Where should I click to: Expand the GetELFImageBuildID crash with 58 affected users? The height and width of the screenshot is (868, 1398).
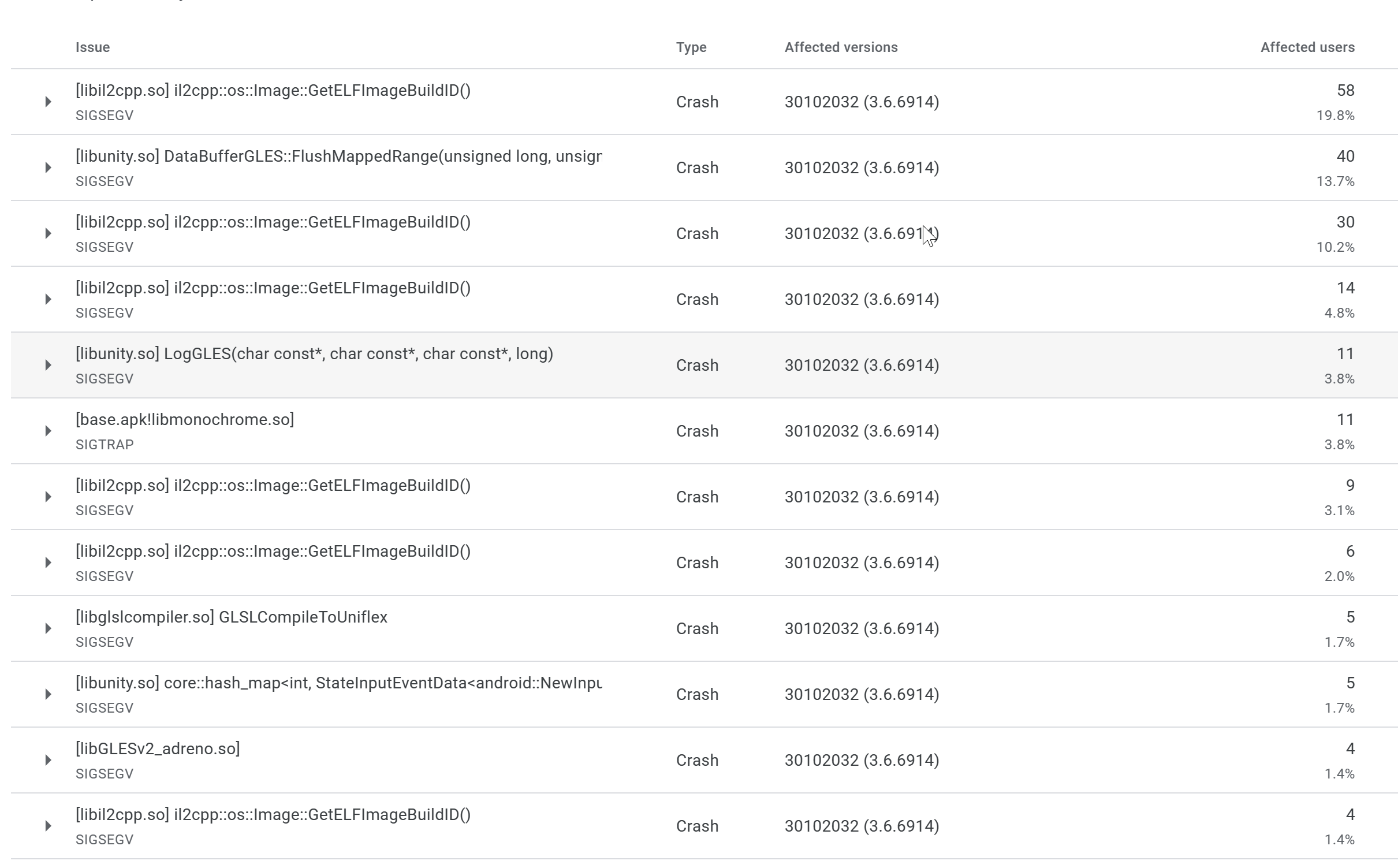coord(48,102)
